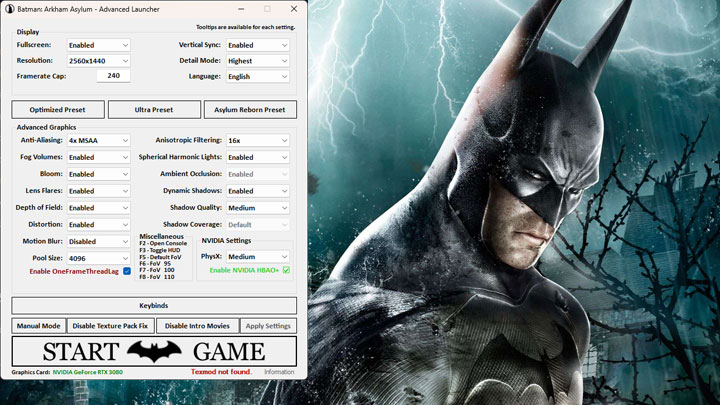Image resolution: width=720 pixels, height=405 pixels.
Task: Click the Apply Settings button
Action: (x=268, y=326)
